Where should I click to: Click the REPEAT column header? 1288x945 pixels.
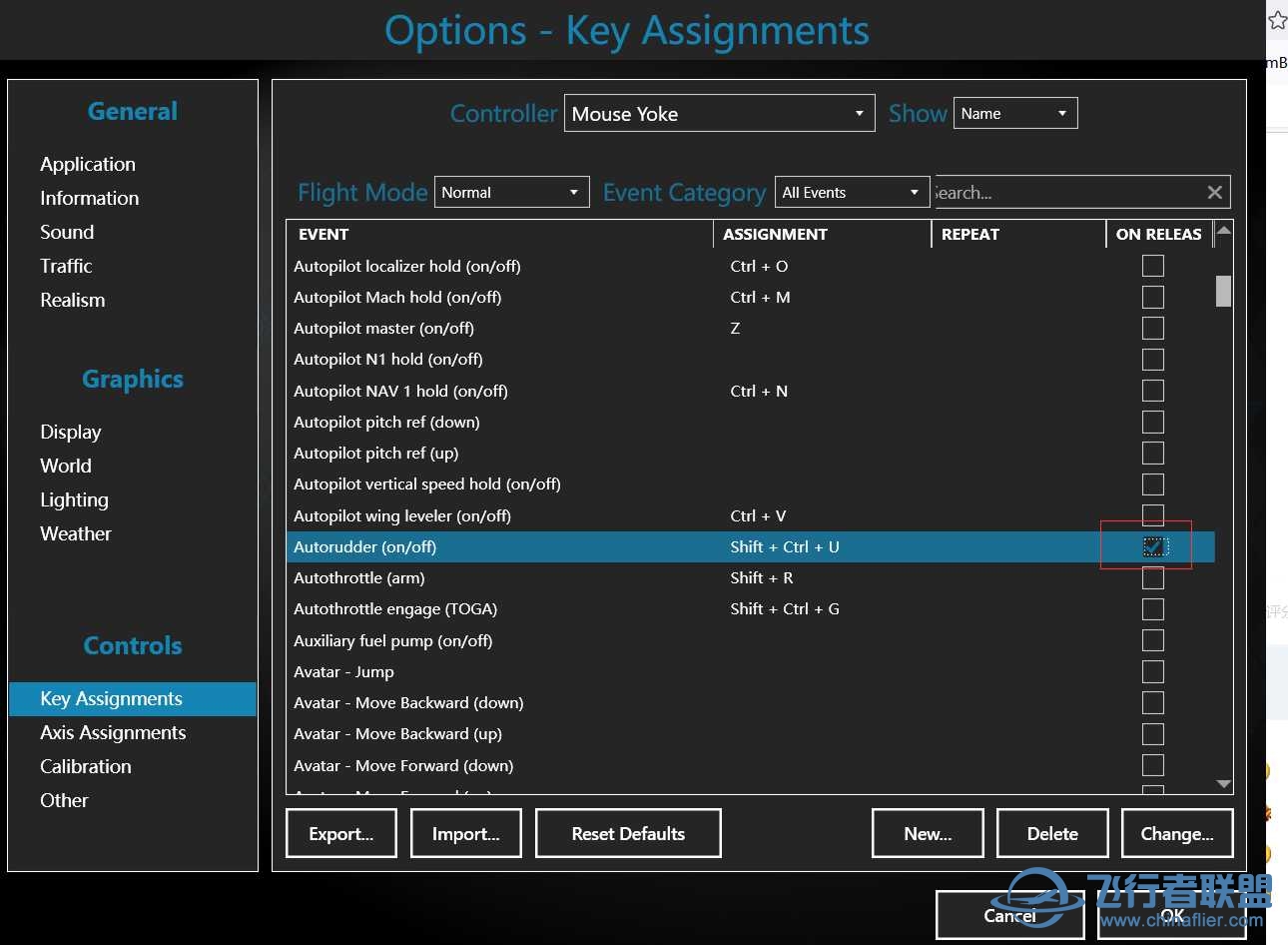pos(1018,234)
